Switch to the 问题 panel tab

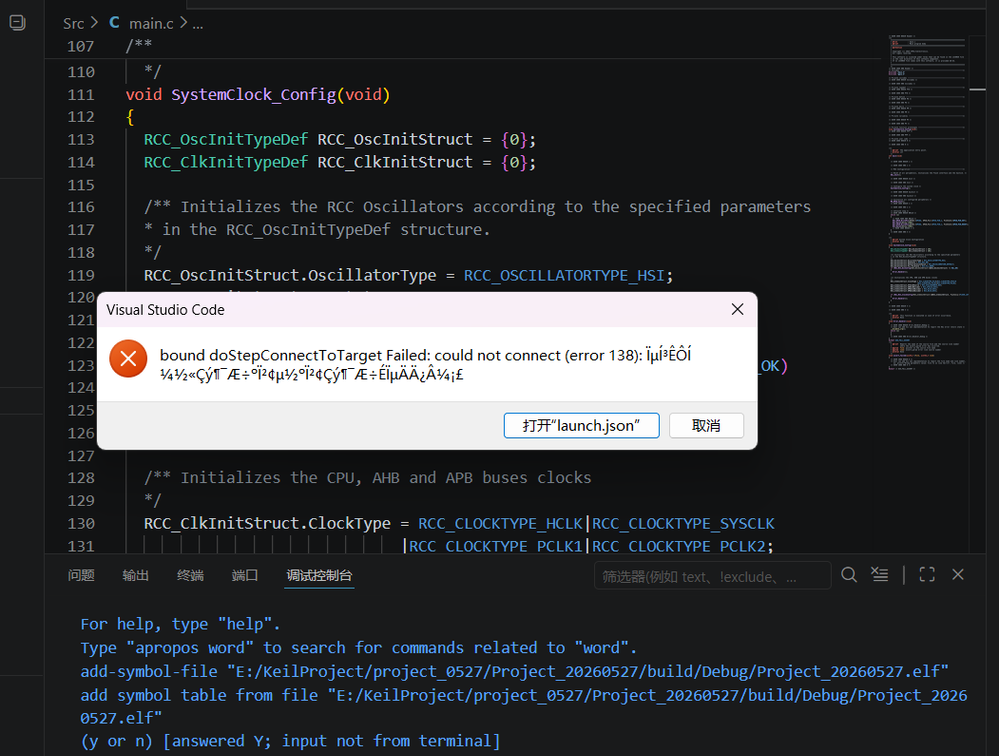[81, 576]
